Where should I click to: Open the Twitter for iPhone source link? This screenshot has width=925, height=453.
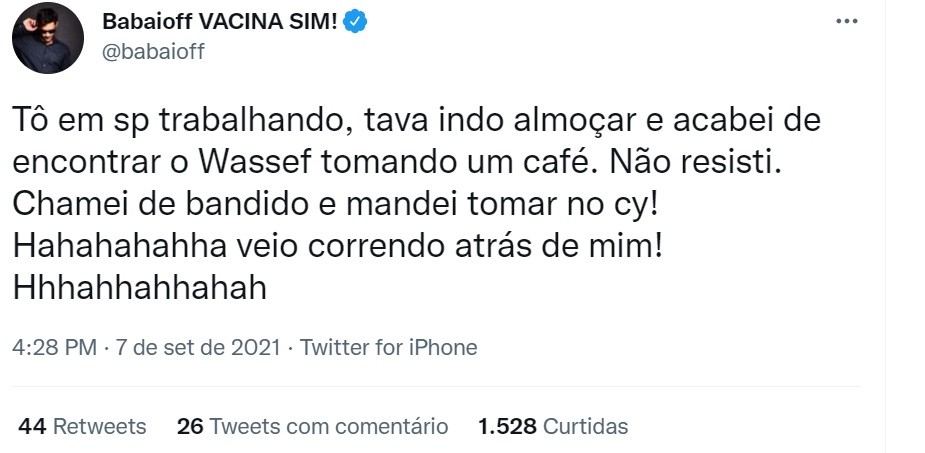click(x=389, y=347)
